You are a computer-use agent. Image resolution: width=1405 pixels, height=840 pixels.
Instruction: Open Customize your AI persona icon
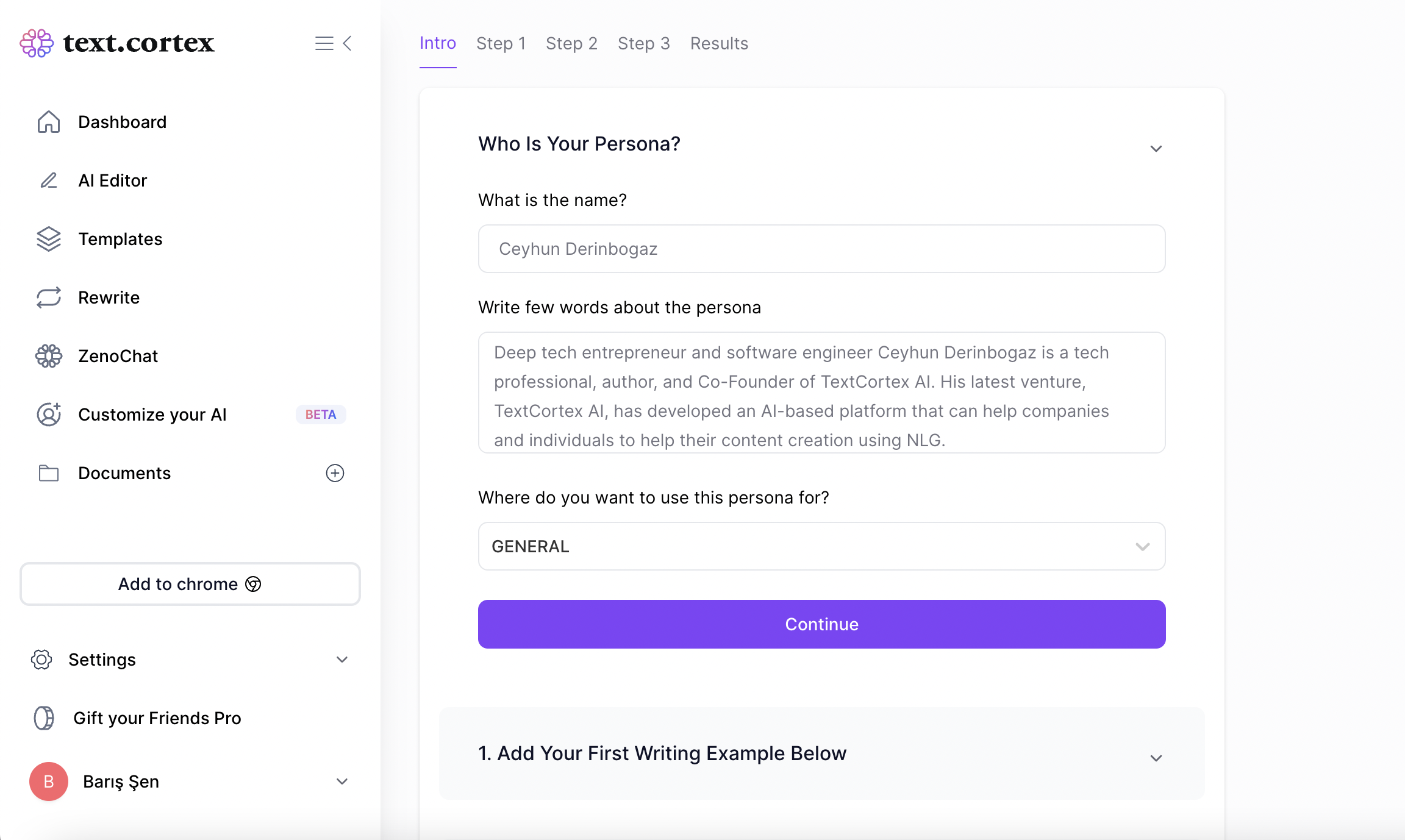point(49,415)
